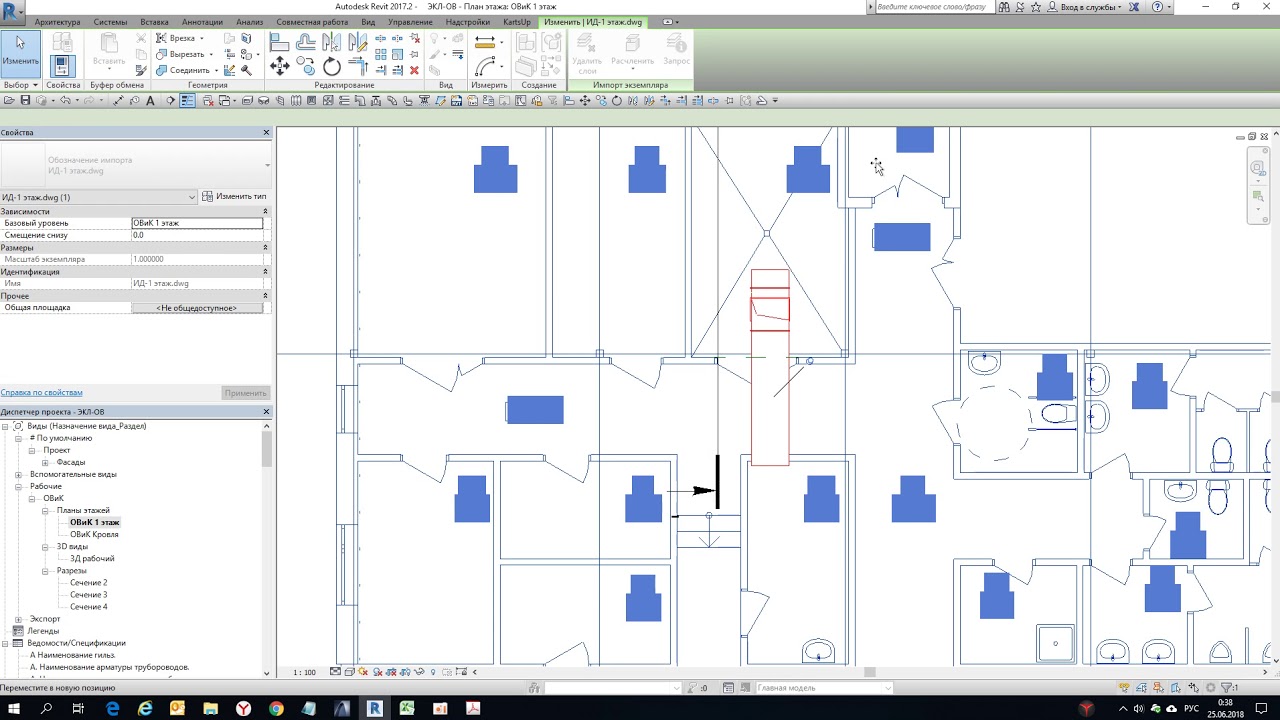
Task: Choose the aligned dimension Измерить tool
Action: point(485,42)
